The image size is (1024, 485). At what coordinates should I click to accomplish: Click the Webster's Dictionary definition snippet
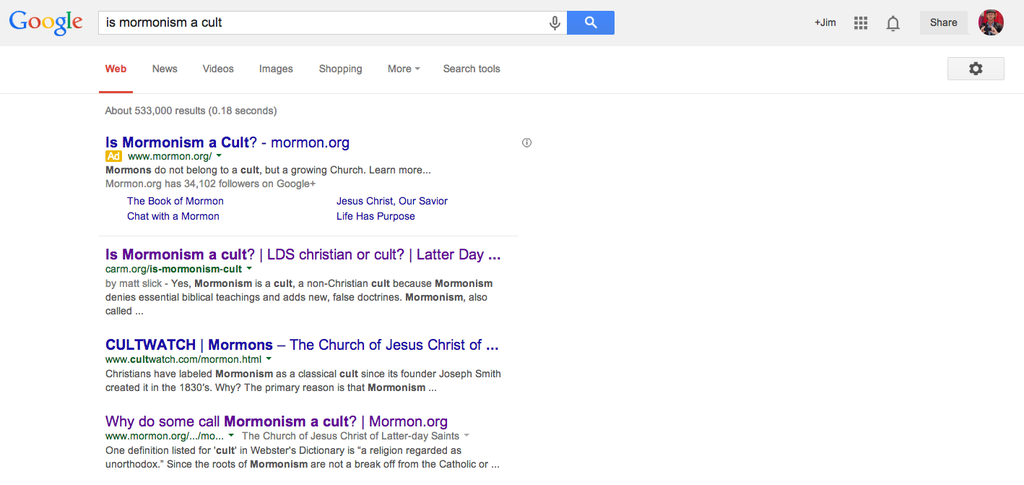click(x=302, y=458)
